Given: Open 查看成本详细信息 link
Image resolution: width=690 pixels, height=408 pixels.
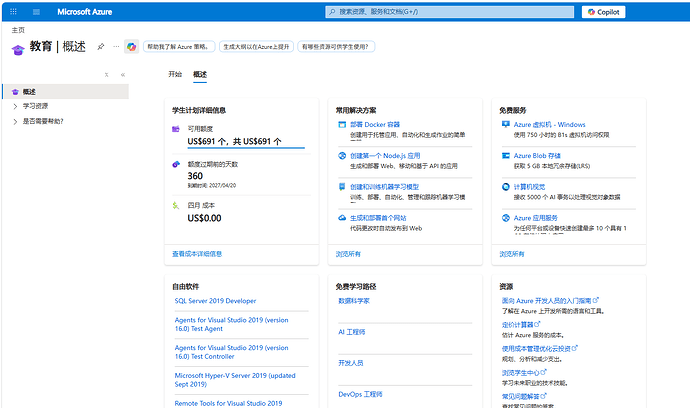Looking at the screenshot, I should click(x=197, y=254).
